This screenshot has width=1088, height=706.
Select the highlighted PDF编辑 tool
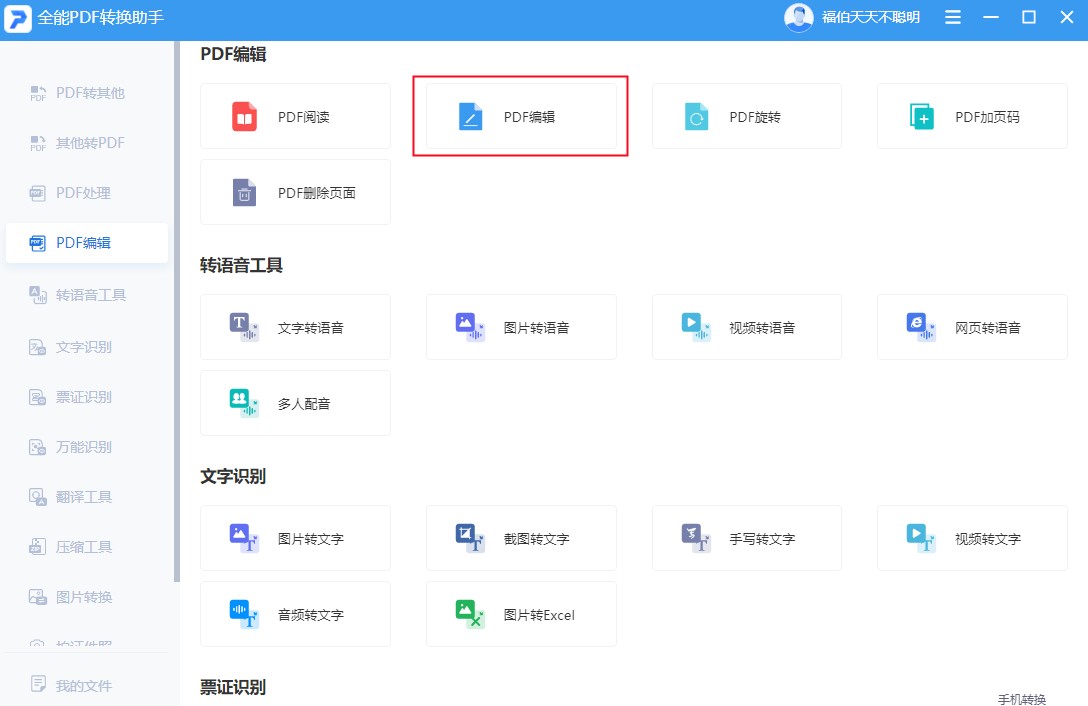(520, 115)
